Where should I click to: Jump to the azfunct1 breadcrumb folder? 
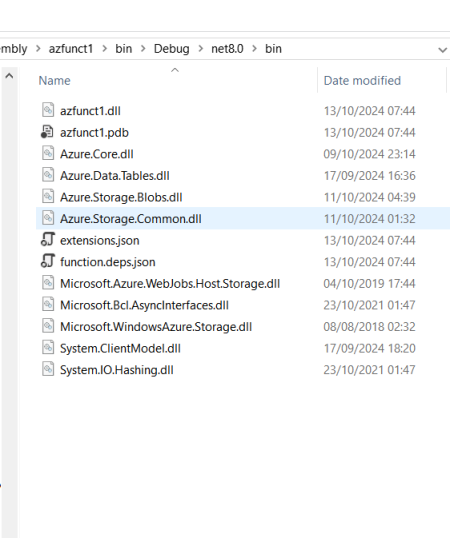point(71,49)
